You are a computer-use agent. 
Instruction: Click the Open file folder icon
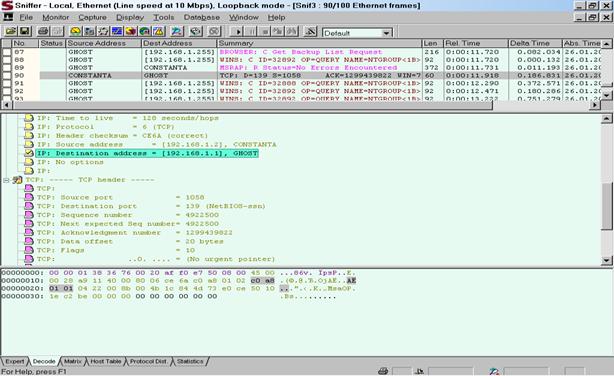click(11, 31)
